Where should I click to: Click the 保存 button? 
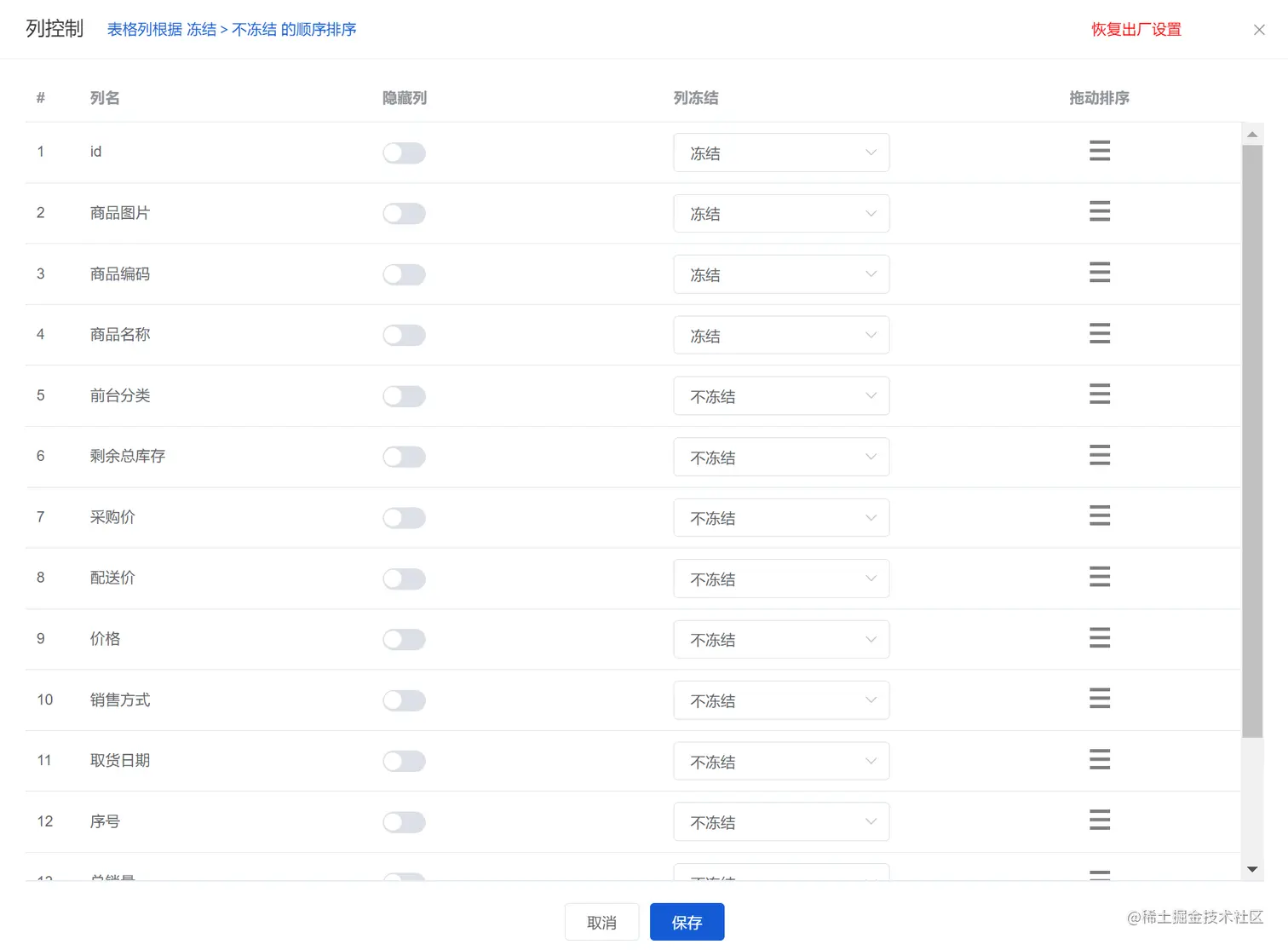687,923
